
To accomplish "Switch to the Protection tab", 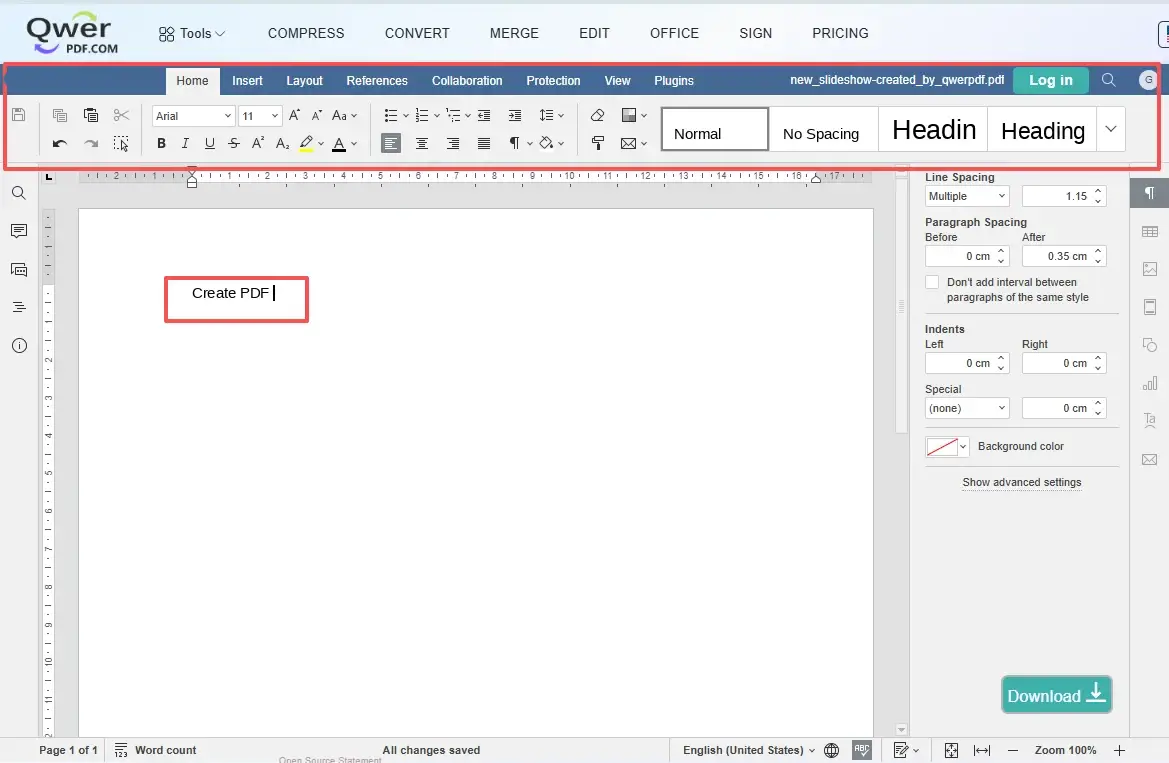I will [553, 81].
